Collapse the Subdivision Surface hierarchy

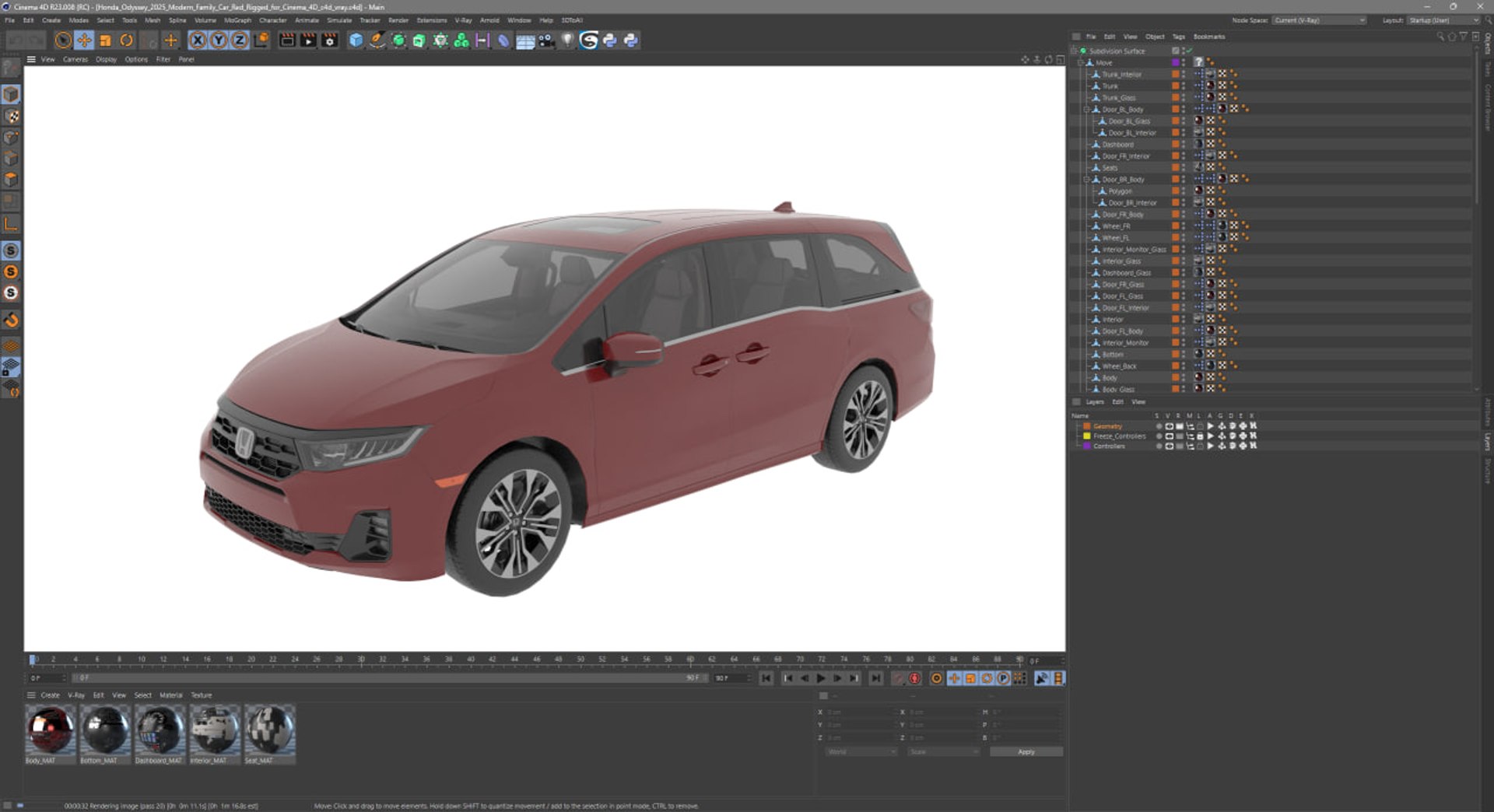click(1075, 51)
